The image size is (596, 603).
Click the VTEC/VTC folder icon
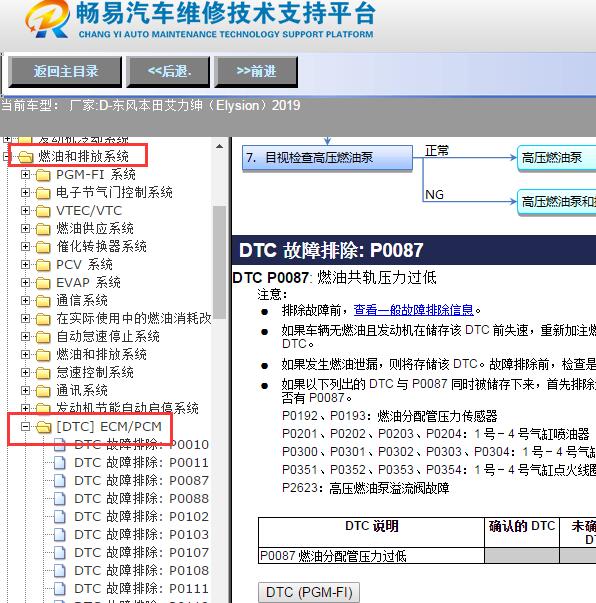coord(43,211)
